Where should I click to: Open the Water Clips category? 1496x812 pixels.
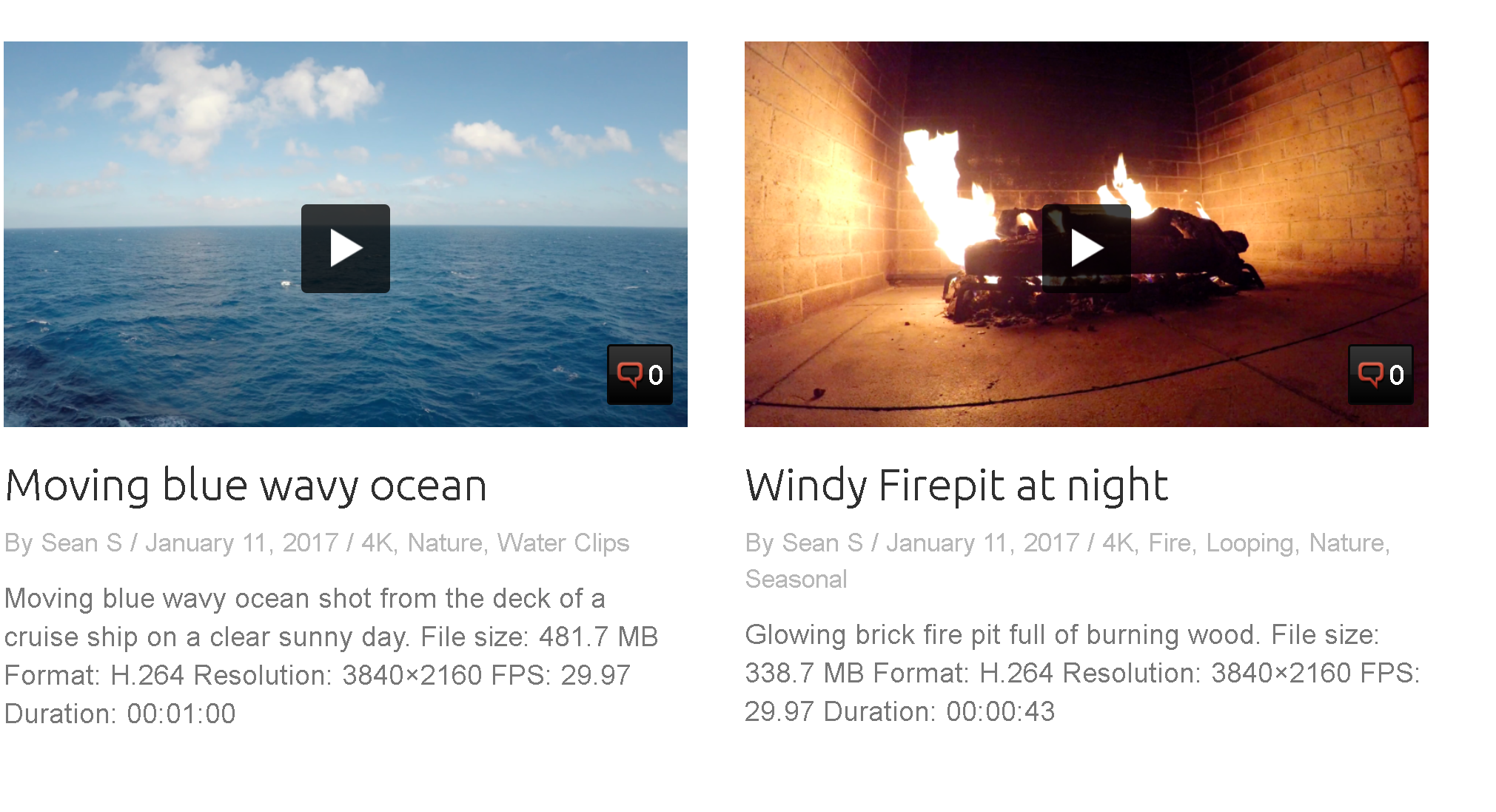[563, 543]
